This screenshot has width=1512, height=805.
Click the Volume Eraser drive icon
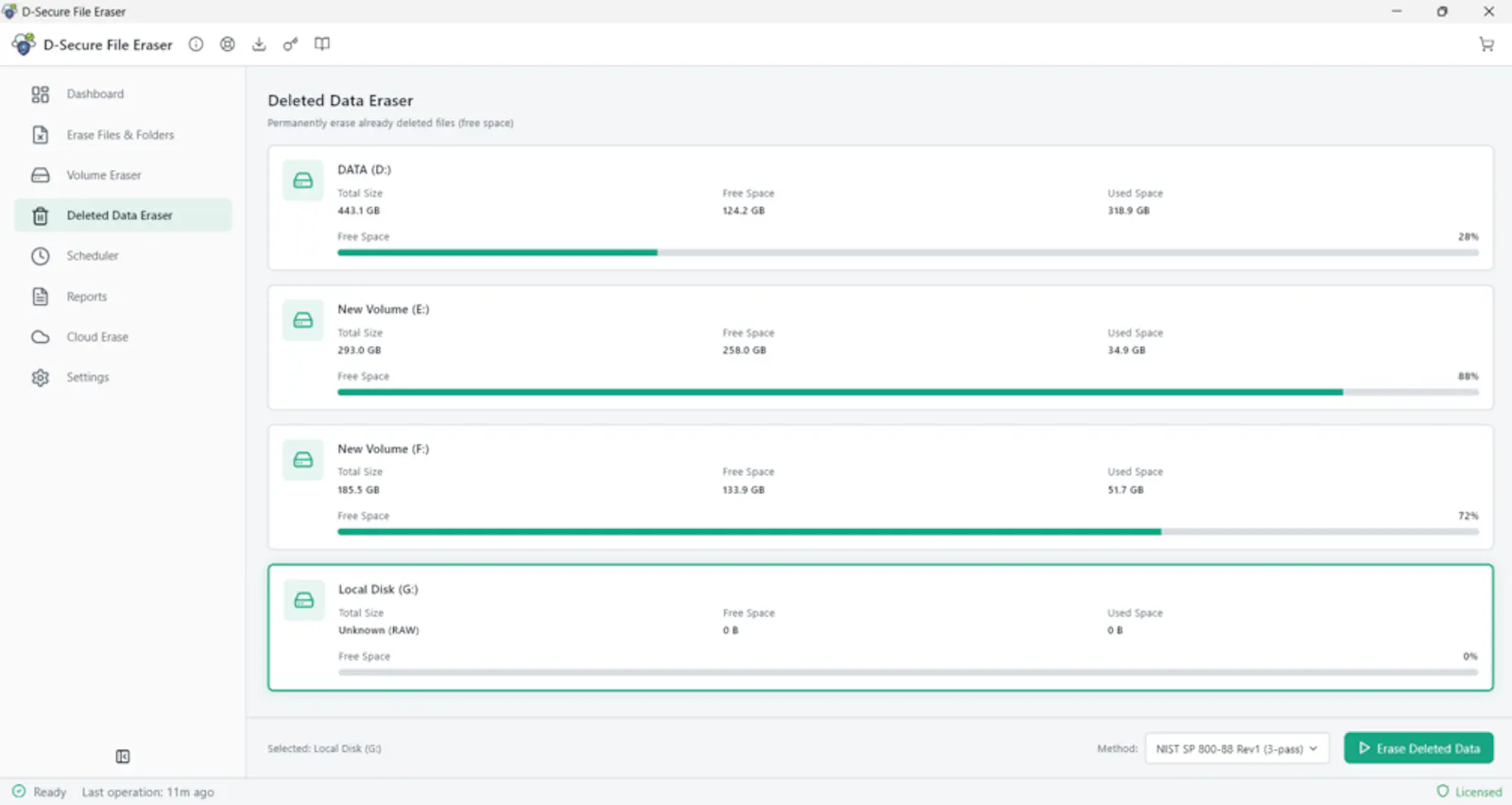(x=40, y=176)
